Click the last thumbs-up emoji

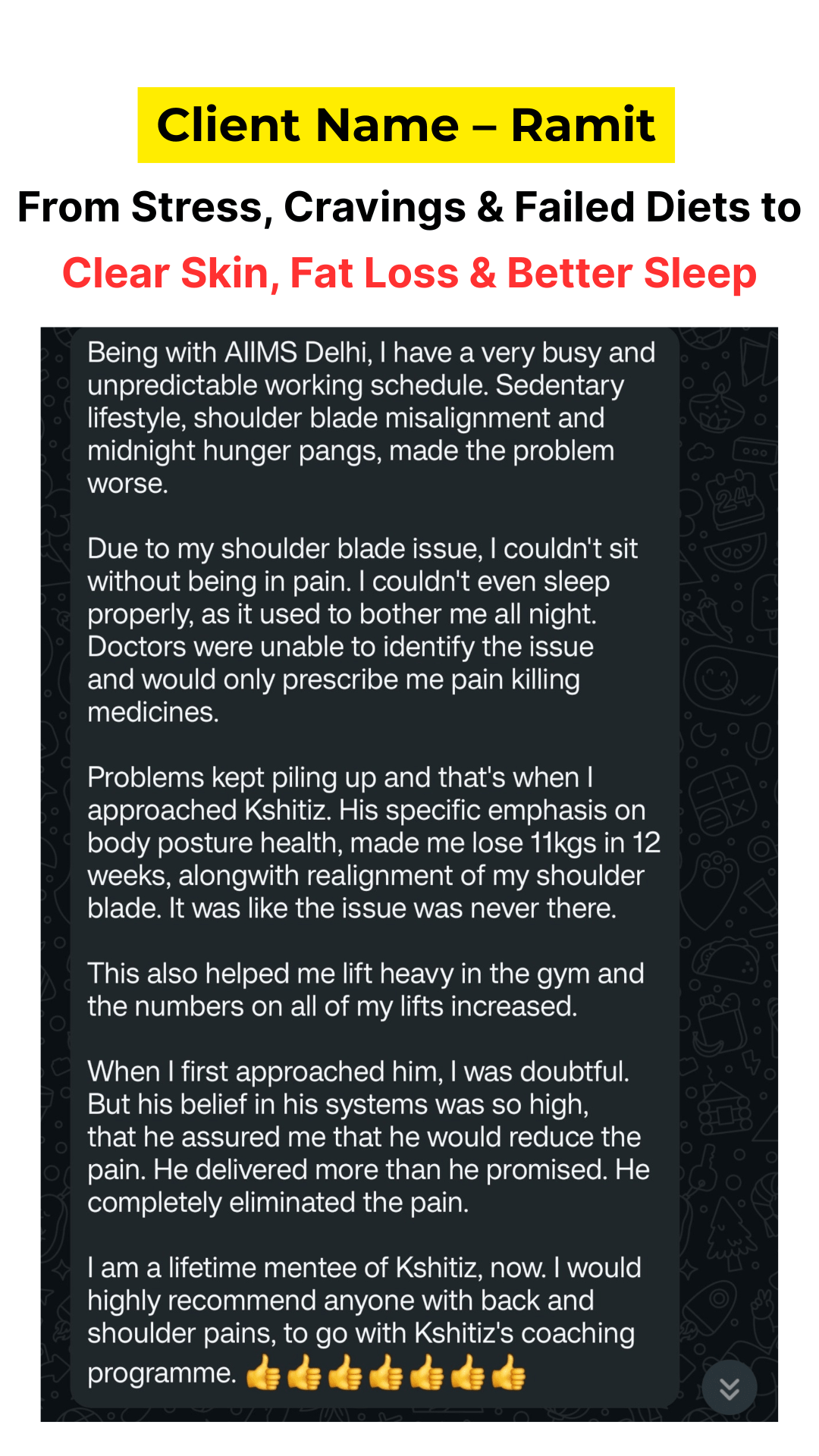[x=508, y=1373]
